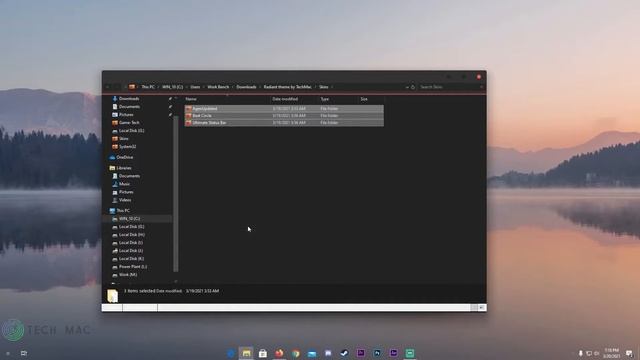Viewport: 640px width, 360px height.
Task: Click the Search Skins box
Action: [451, 87]
